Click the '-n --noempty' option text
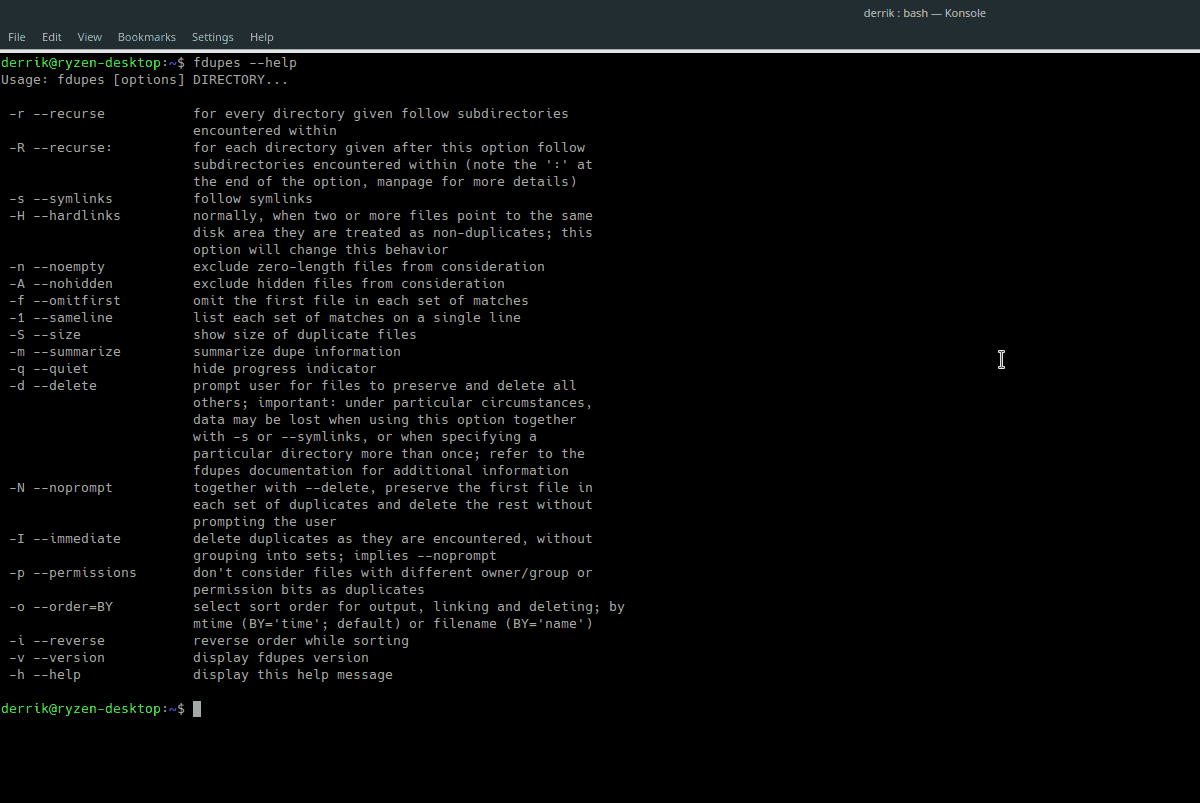 [57, 267]
